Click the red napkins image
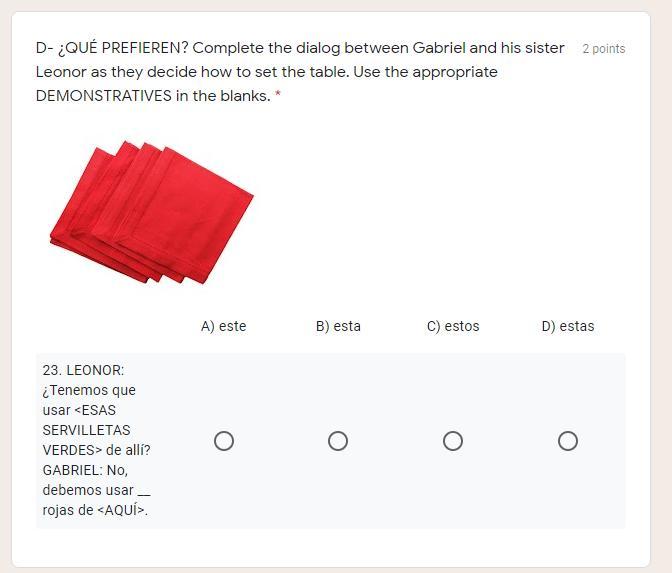 151,212
